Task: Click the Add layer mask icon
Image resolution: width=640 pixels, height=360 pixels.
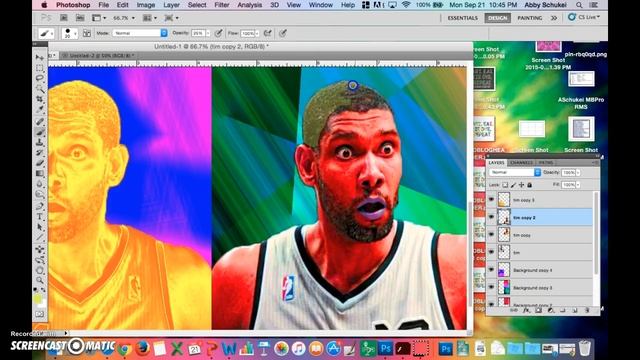Action: (x=538, y=311)
